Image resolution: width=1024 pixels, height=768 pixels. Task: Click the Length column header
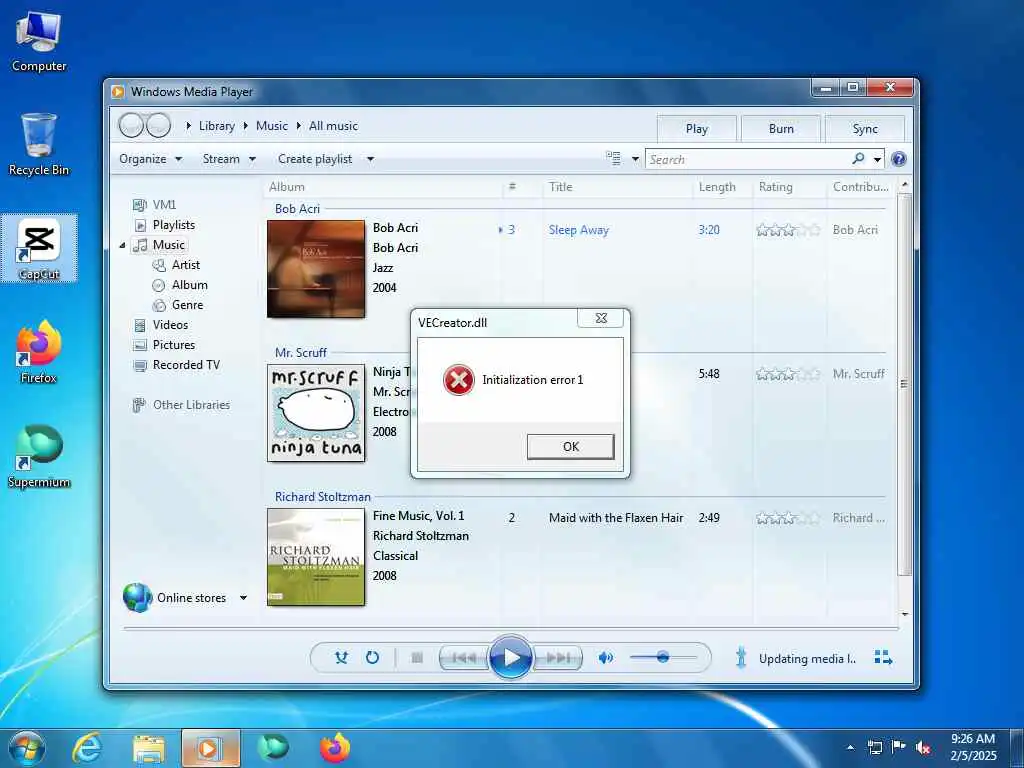[x=717, y=187]
